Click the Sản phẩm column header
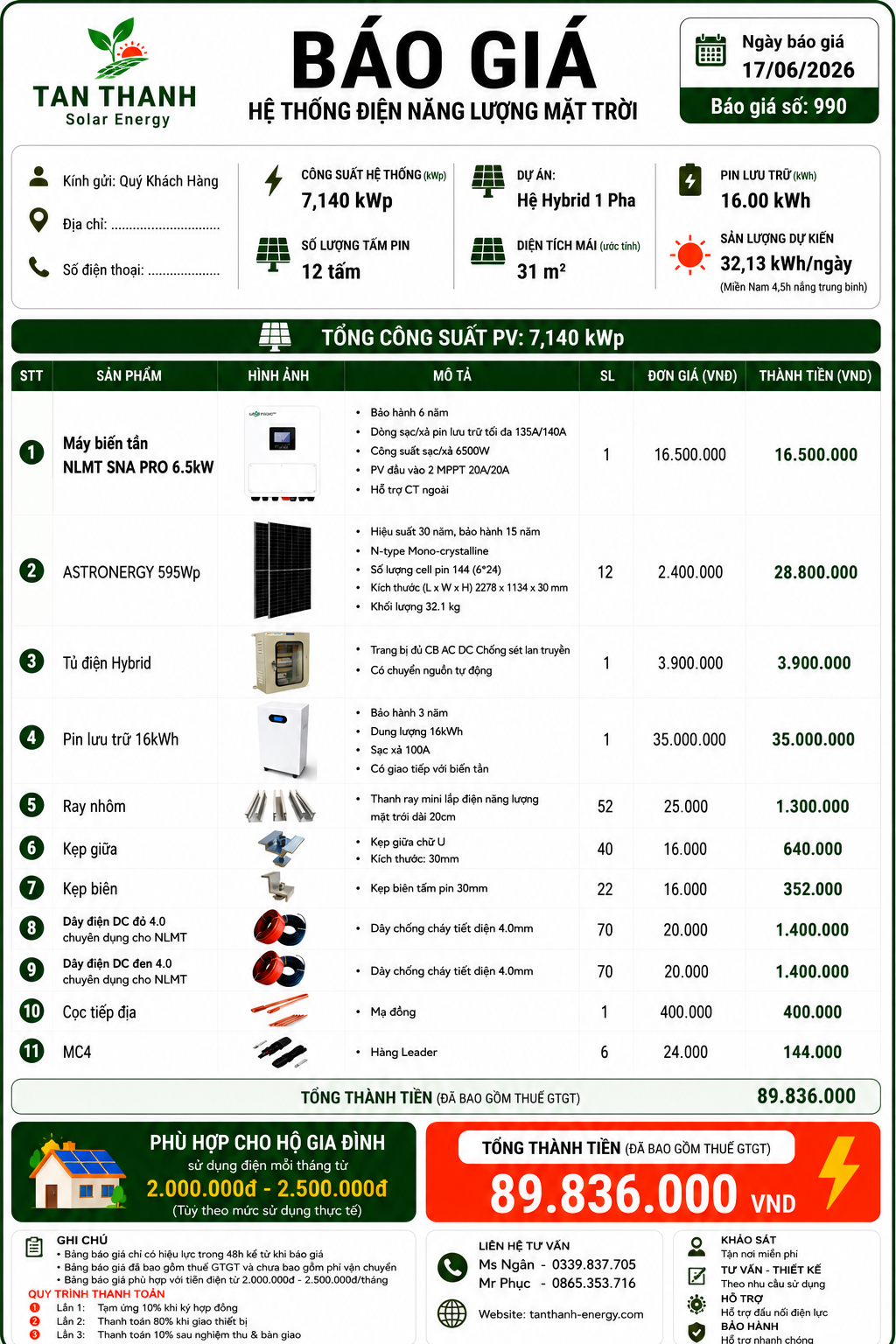 coord(129,375)
